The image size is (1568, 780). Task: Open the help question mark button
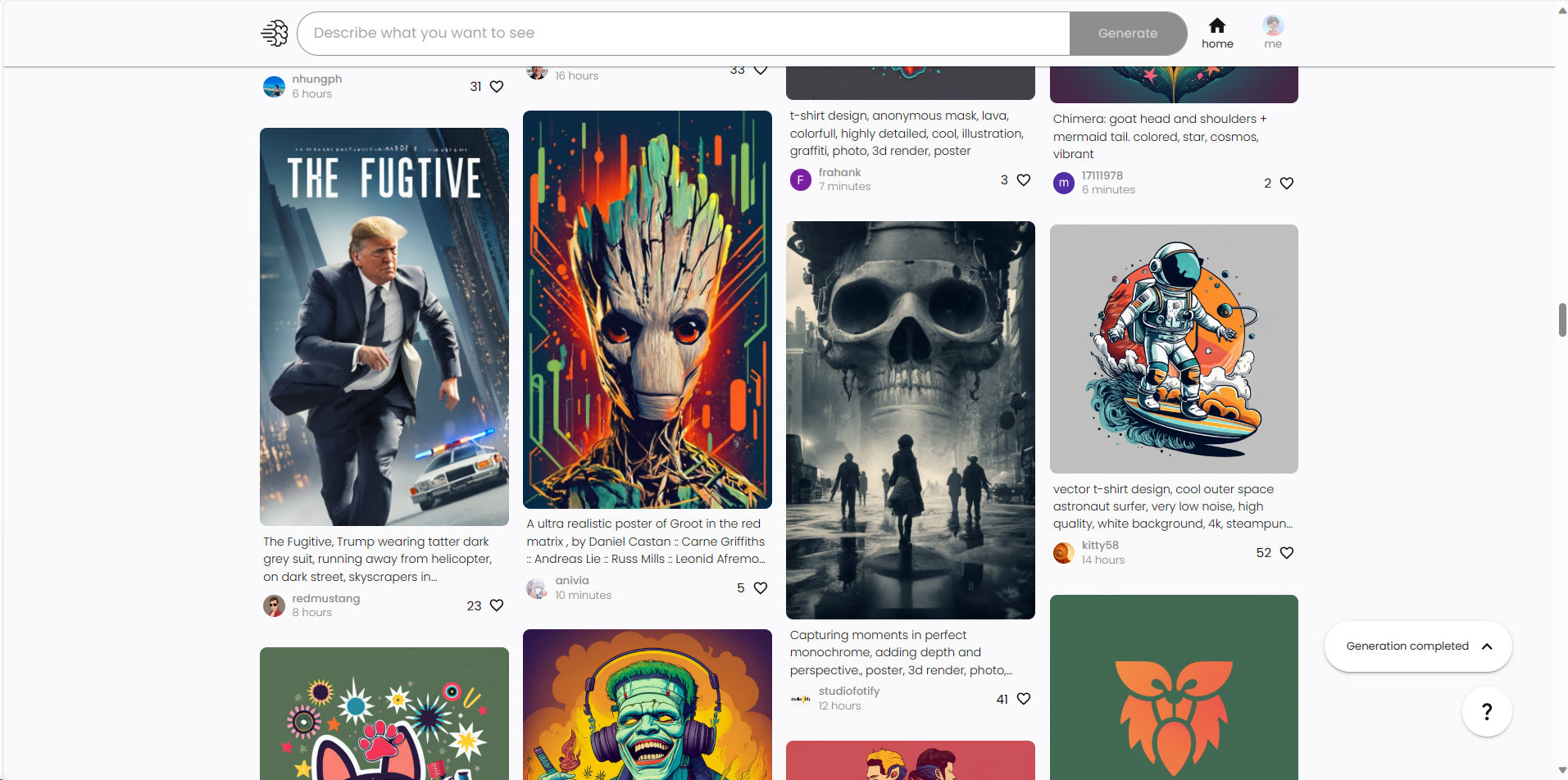[1487, 712]
